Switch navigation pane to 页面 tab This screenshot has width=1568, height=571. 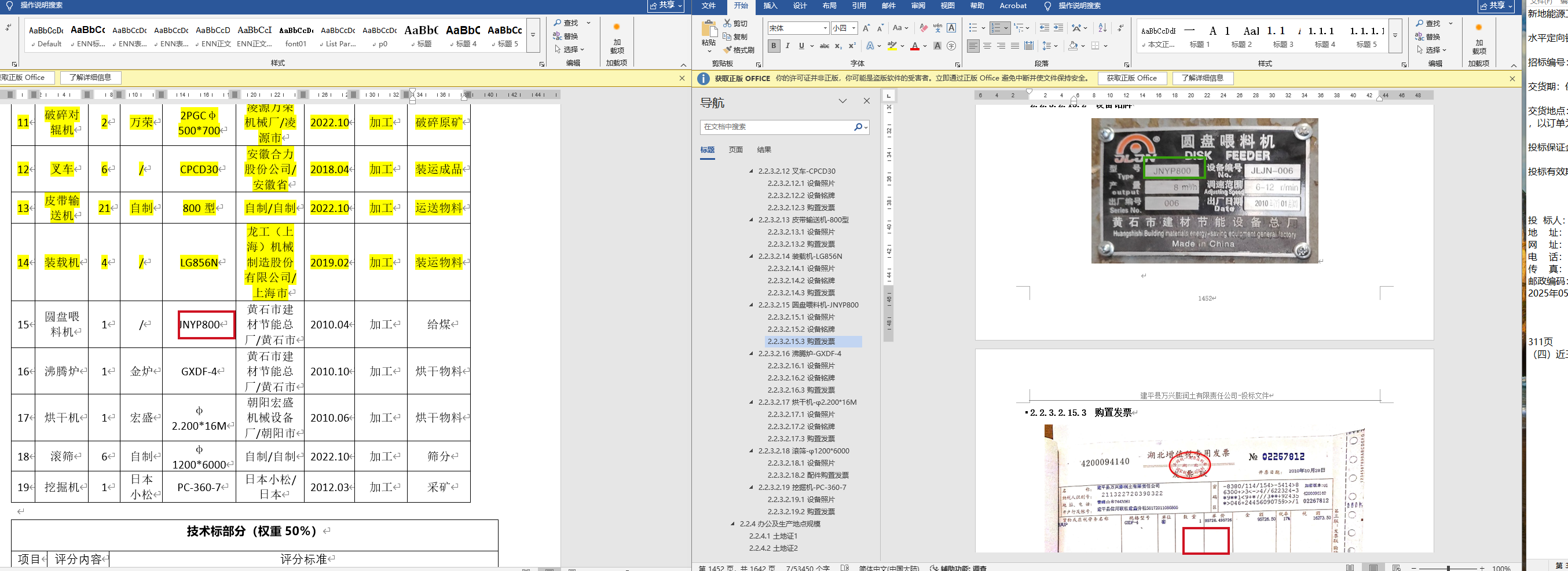(736, 150)
